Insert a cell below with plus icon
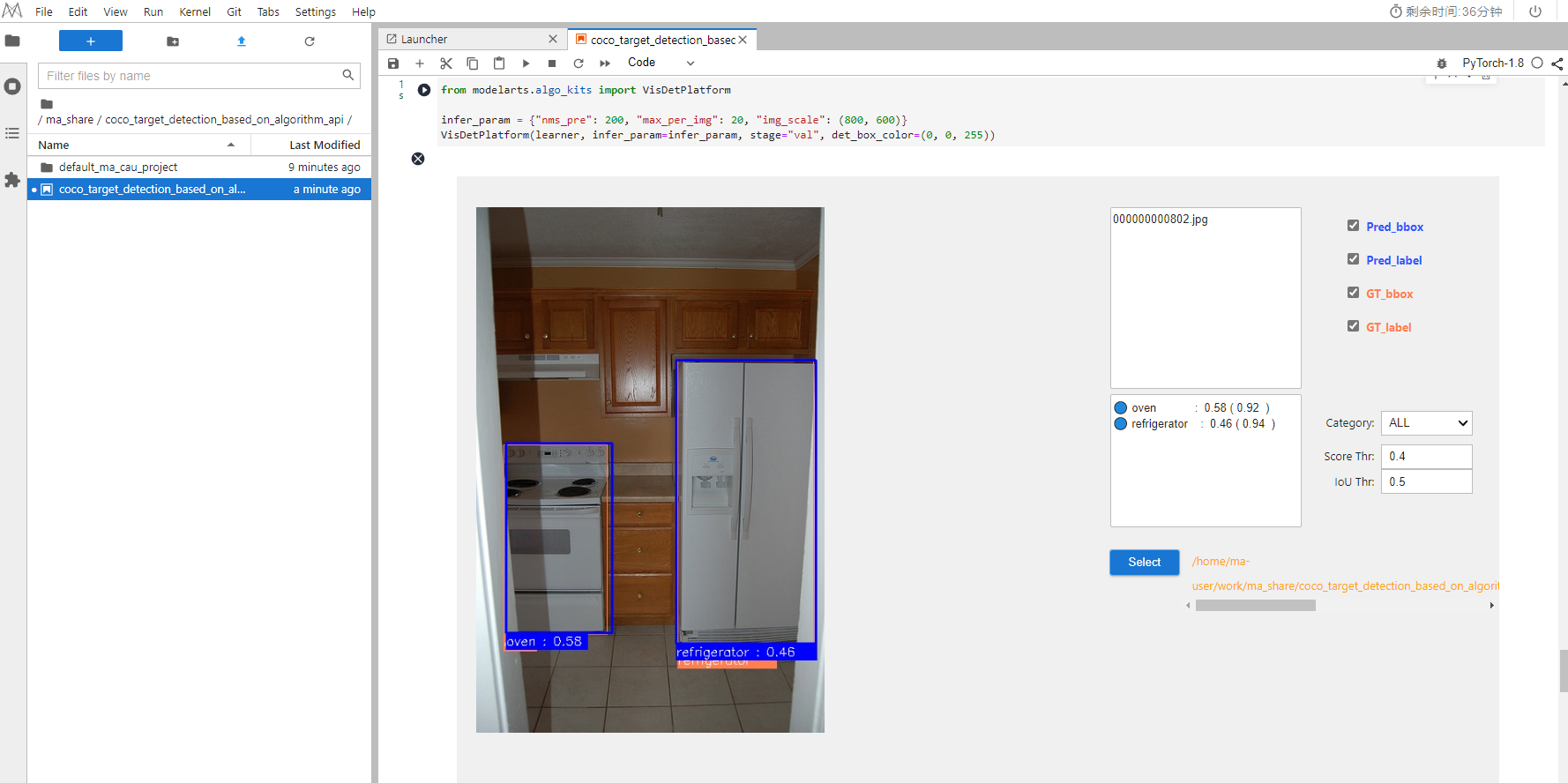The height and width of the screenshot is (783, 1568). pyautogui.click(x=420, y=63)
